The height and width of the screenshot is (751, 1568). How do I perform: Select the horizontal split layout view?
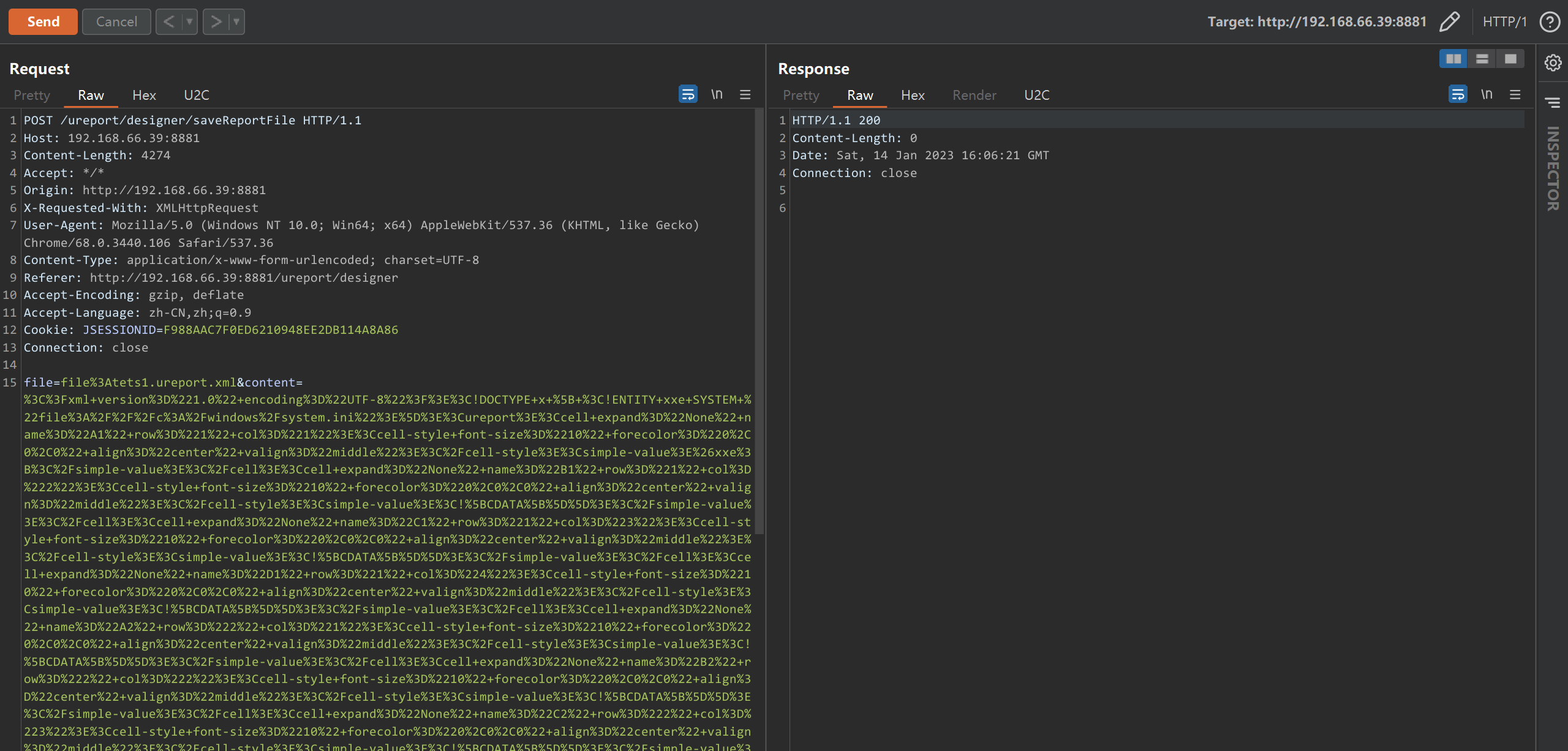[x=1482, y=59]
